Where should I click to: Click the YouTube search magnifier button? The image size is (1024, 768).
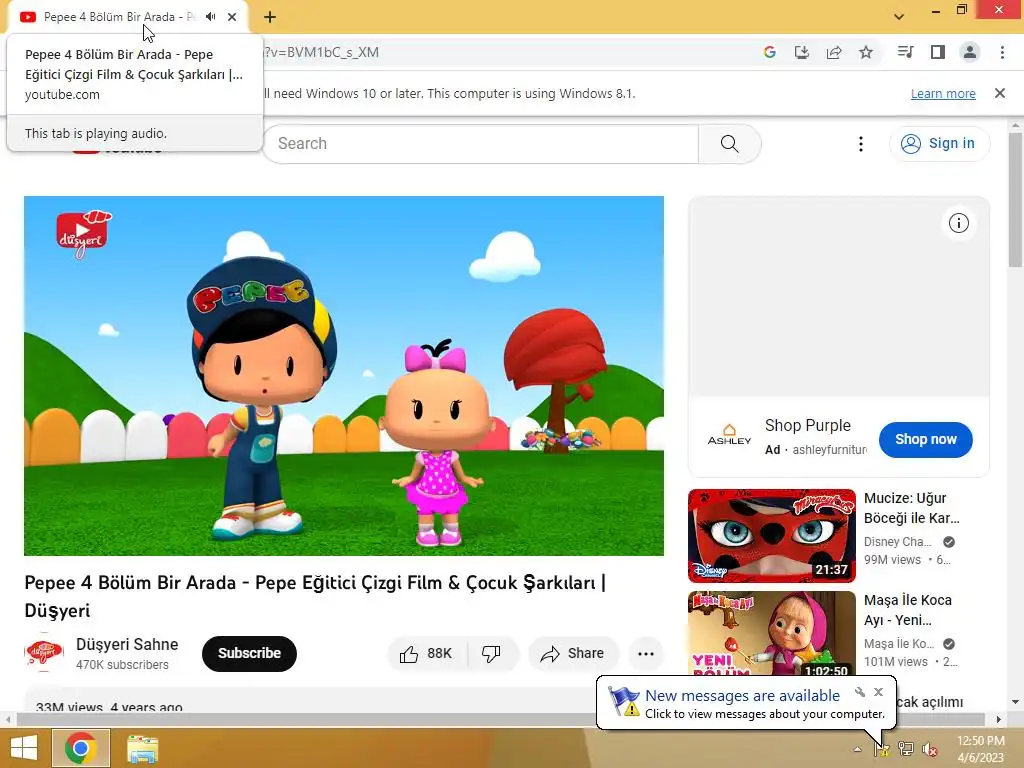tap(729, 144)
